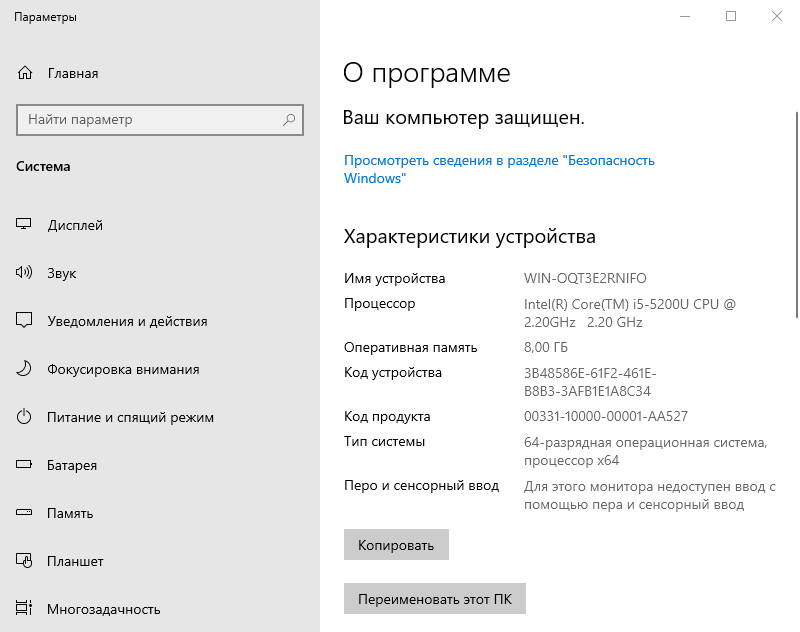
Task: Open the Питание и спящий режим icon
Action: tap(25, 418)
